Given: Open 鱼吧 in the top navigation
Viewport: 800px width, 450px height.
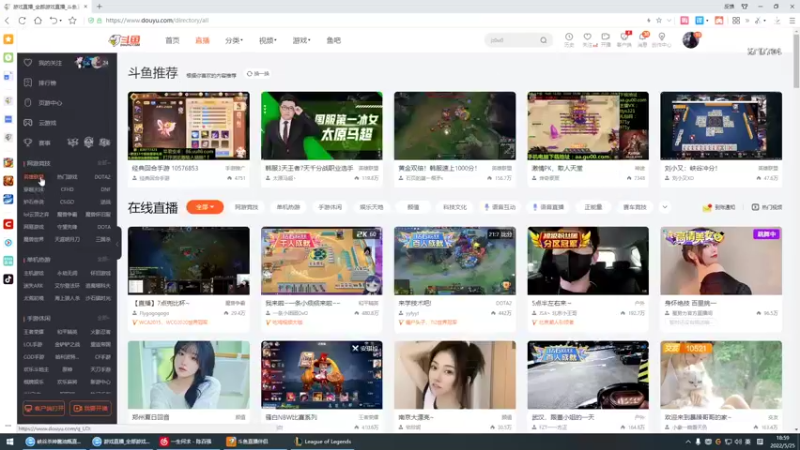Looking at the screenshot, I should point(334,40).
